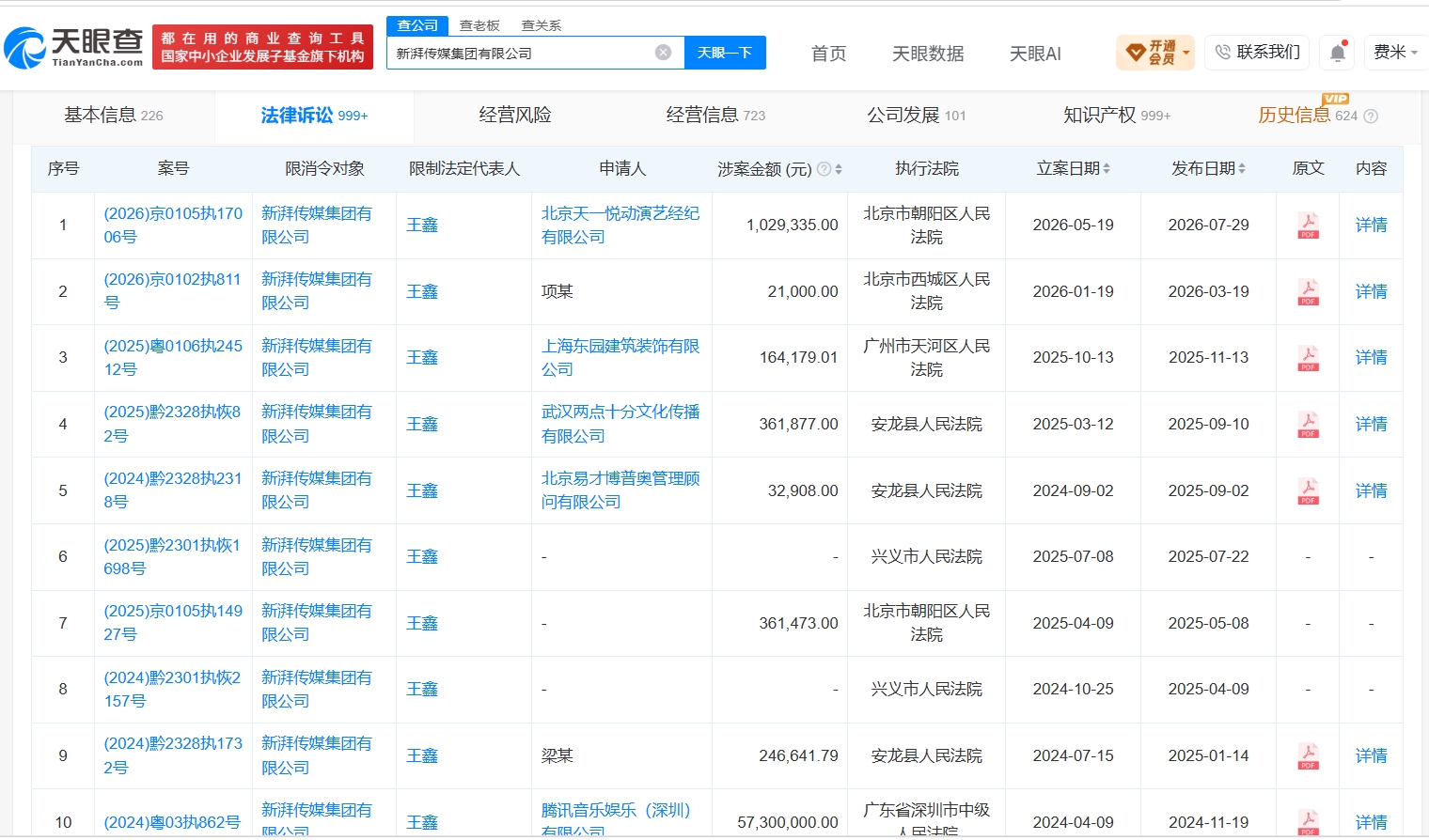Select 广州市天河区人民法院 court cell
The height and width of the screenshot is (840, 1429).
pos(927,358)
